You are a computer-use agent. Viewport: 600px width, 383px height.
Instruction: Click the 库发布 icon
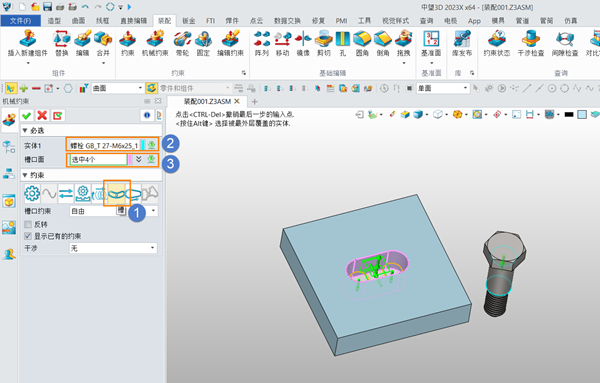click(461, 39)
